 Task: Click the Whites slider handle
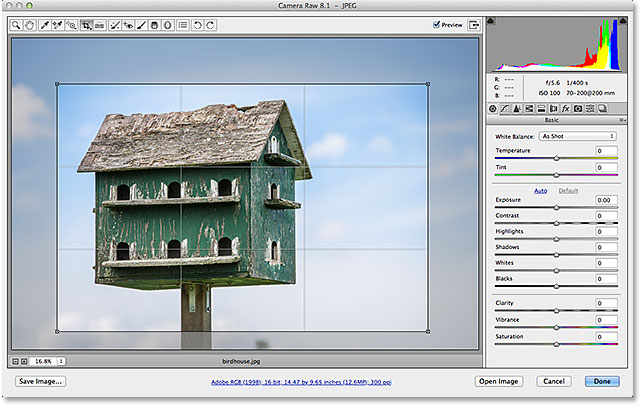tap(556, 271)
